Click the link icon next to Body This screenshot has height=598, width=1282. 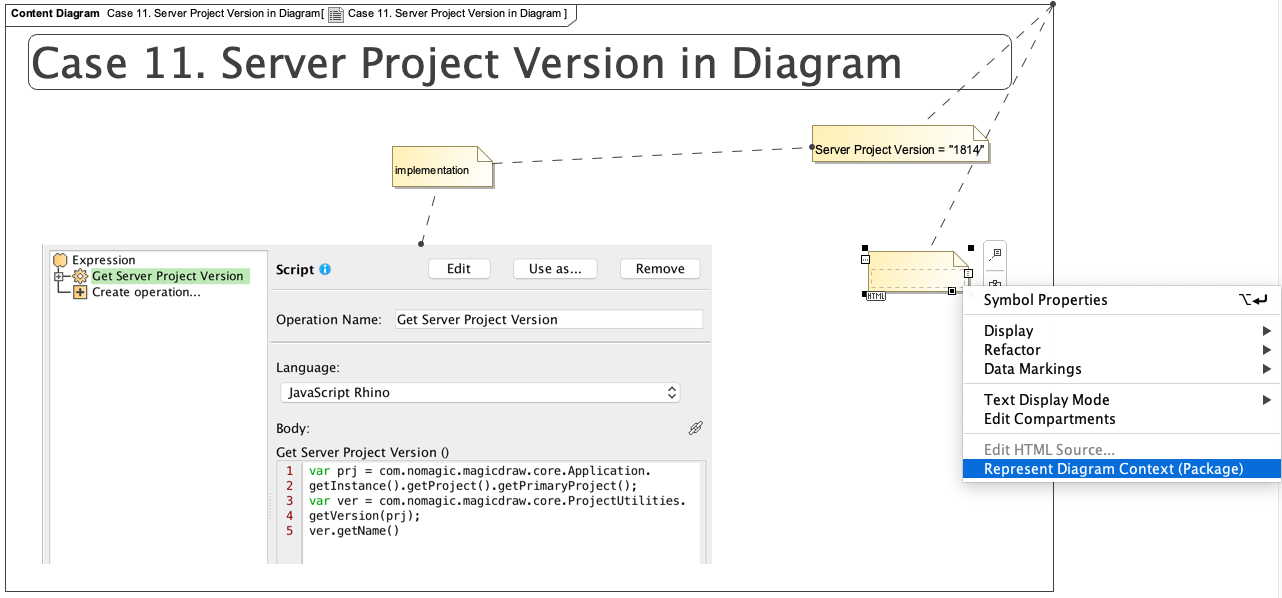pos(696,428)
